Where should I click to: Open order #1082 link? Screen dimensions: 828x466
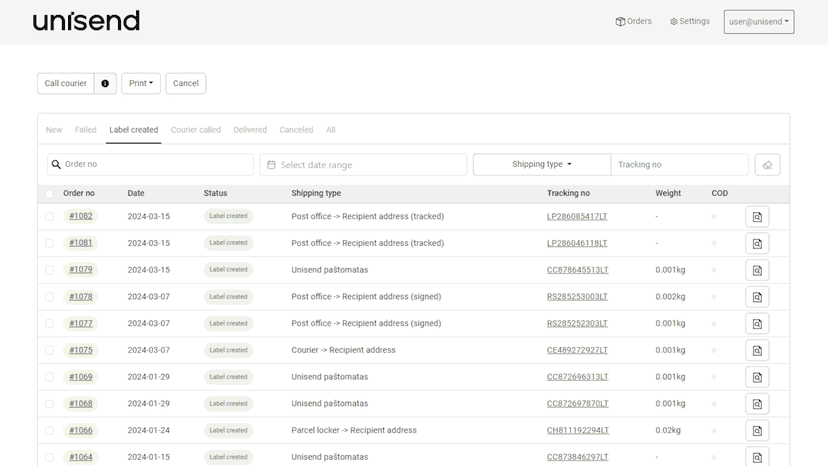coord(81,216)
